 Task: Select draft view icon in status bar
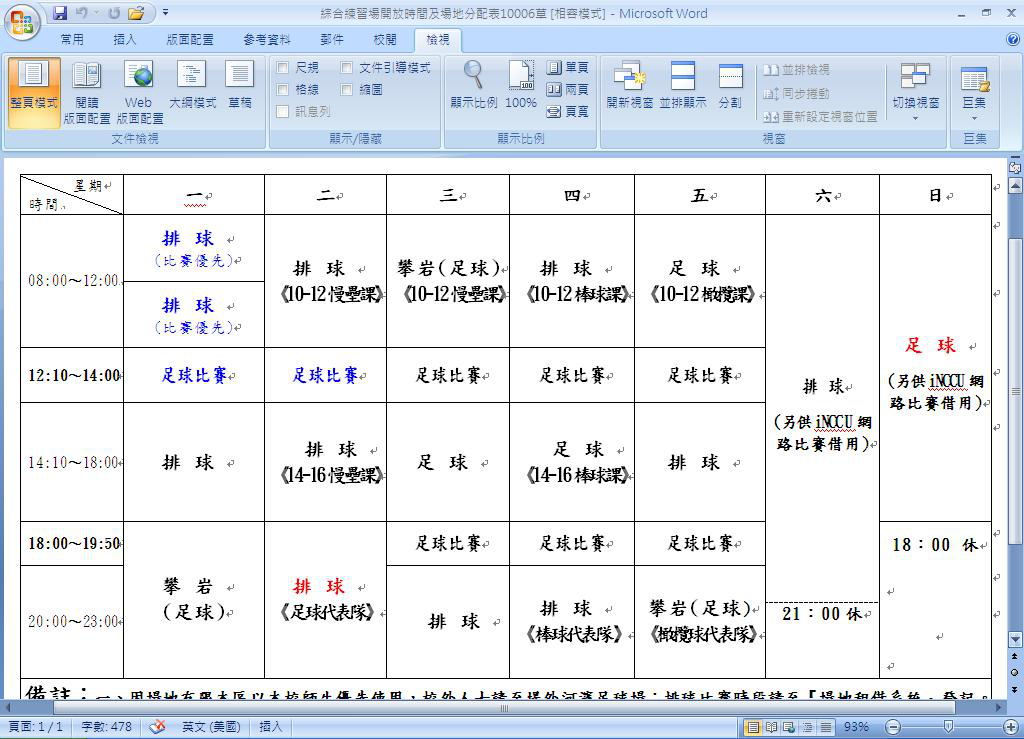825,727
